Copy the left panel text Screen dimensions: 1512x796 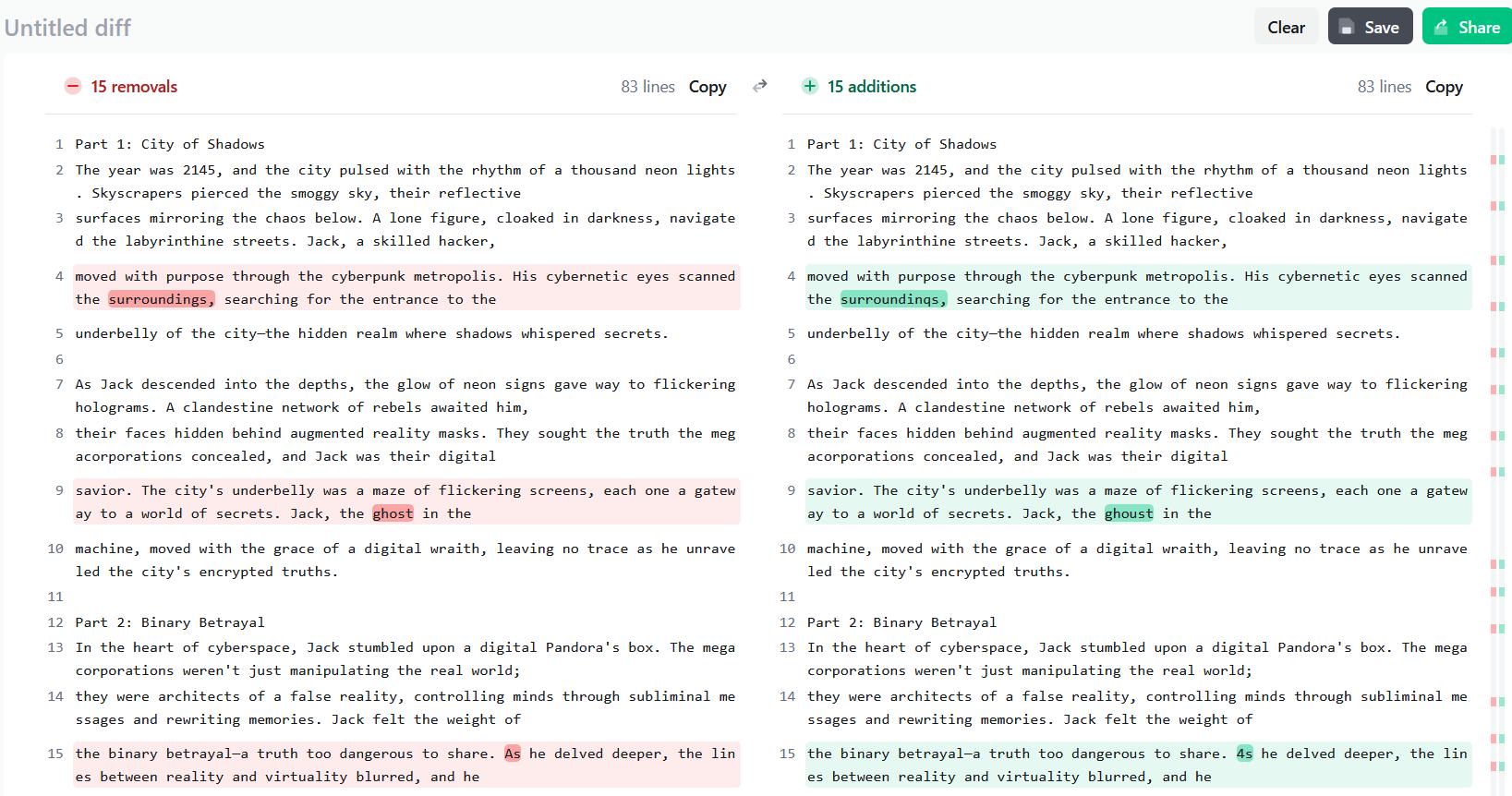(707, 87)
